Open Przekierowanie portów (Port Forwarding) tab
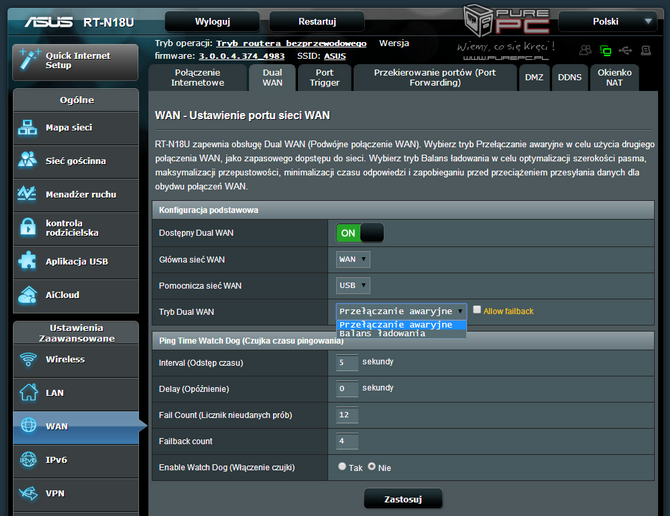The width and height of the screenshot is (670, 516). pos(435,78)
